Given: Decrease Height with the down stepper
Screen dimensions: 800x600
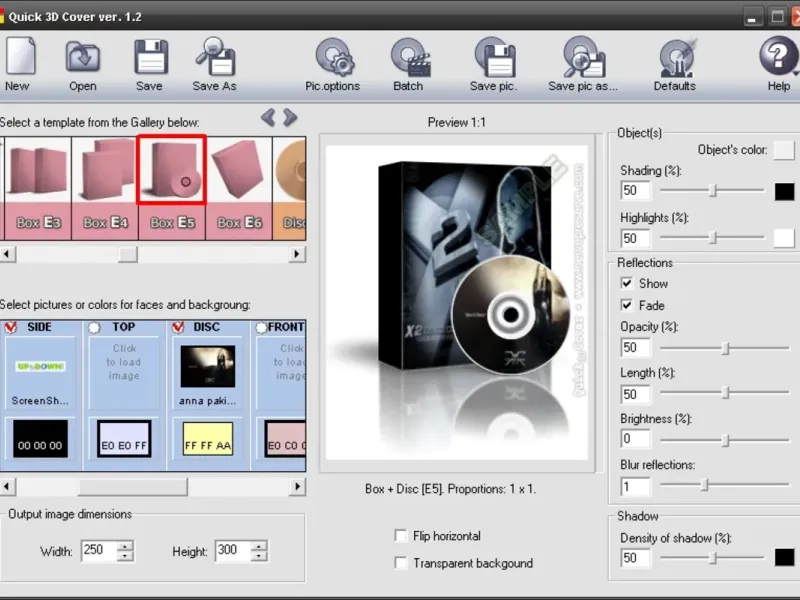Looking at the screenshot, I should pyautogui.click(x=259, y=556).
